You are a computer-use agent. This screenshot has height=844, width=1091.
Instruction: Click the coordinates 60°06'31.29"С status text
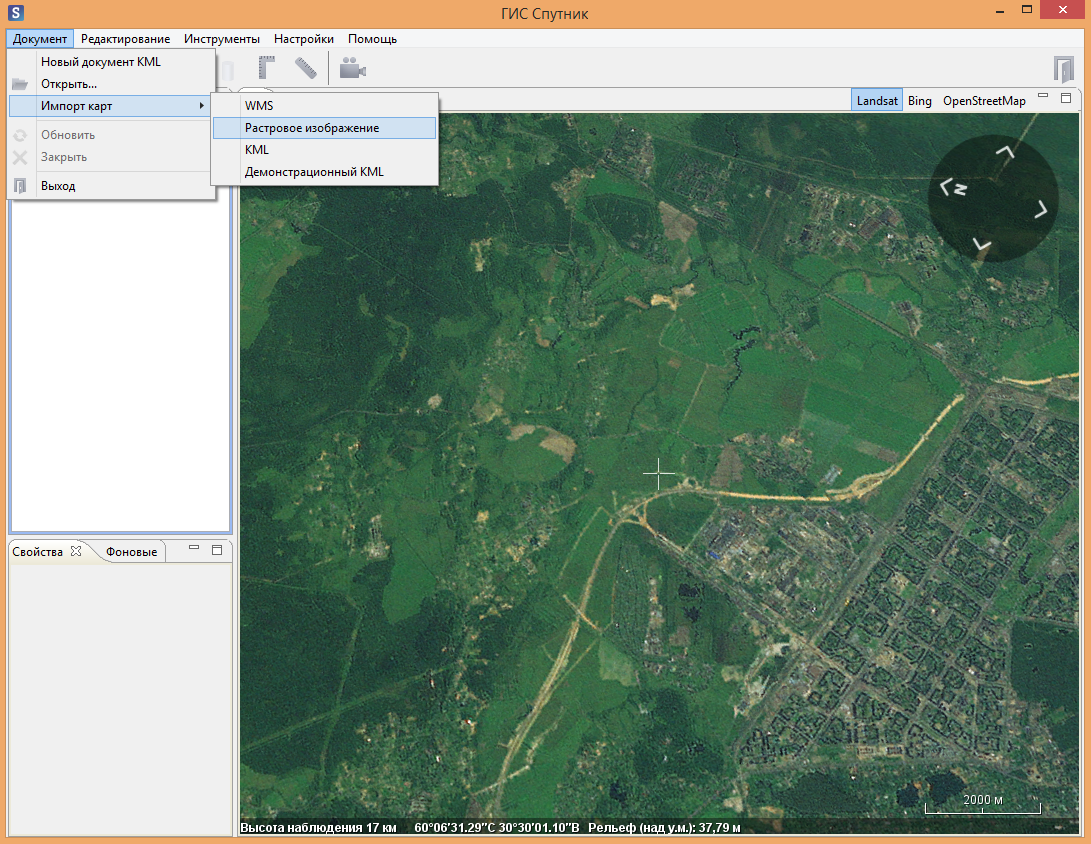pos(497,827)
